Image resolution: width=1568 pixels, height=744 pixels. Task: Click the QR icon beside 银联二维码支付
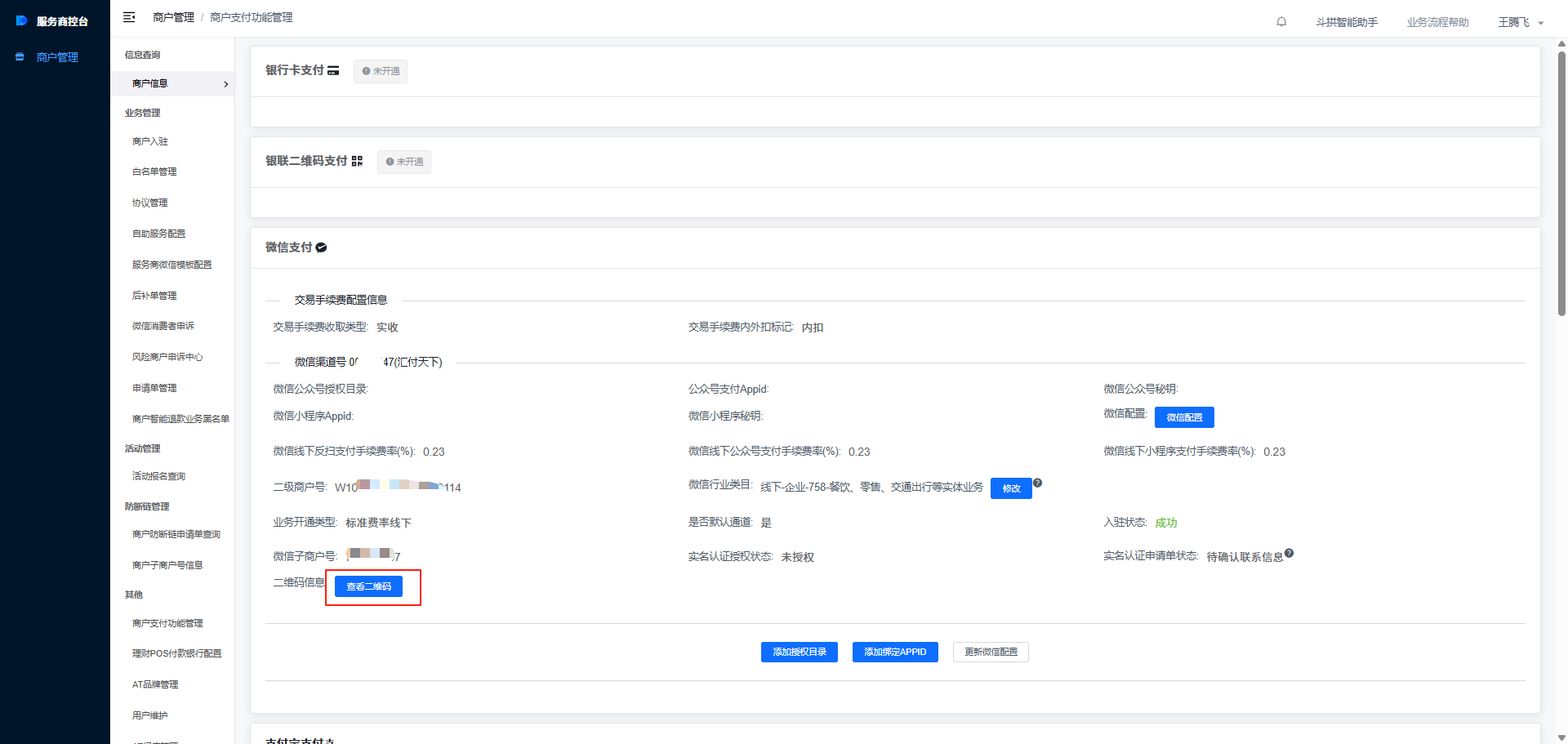357,162
